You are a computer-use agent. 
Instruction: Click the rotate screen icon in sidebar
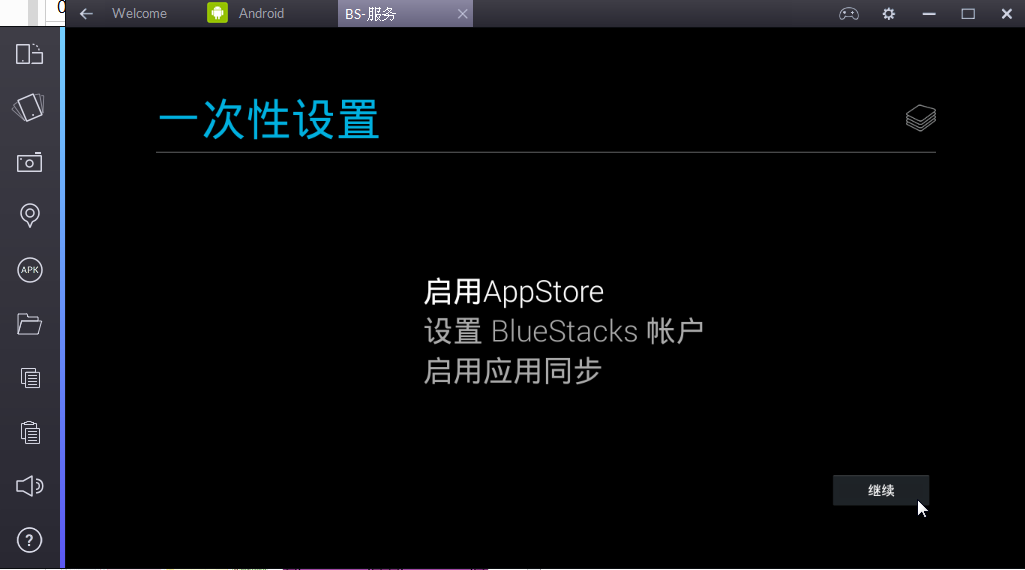tap(29, 54)
